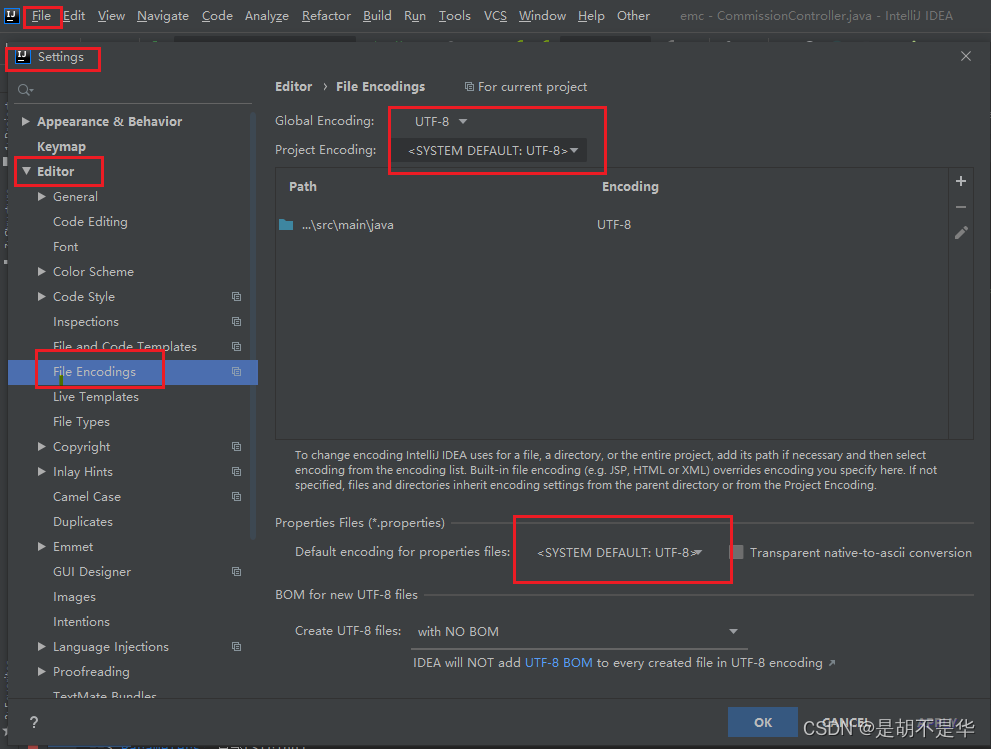Image resolution: width=991 pixels, height=749 pixels.
Task: Click the help question mark icon
Action: [34, 722]
